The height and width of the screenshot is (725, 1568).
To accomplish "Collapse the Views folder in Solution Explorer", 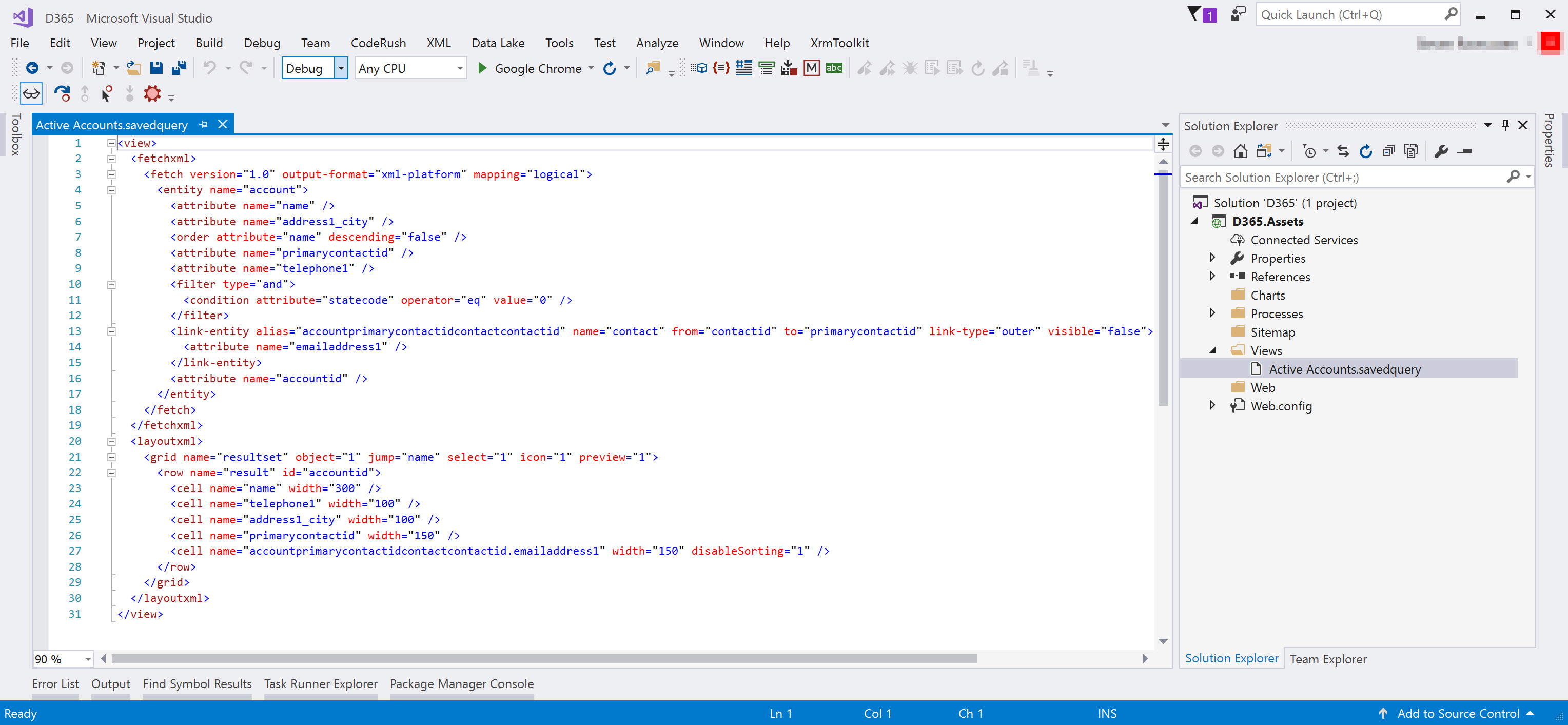I will (1212, 350).
